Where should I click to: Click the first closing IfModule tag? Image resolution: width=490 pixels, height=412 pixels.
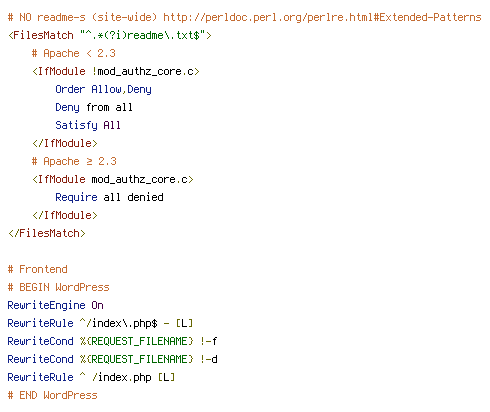[x=65, y=143]
